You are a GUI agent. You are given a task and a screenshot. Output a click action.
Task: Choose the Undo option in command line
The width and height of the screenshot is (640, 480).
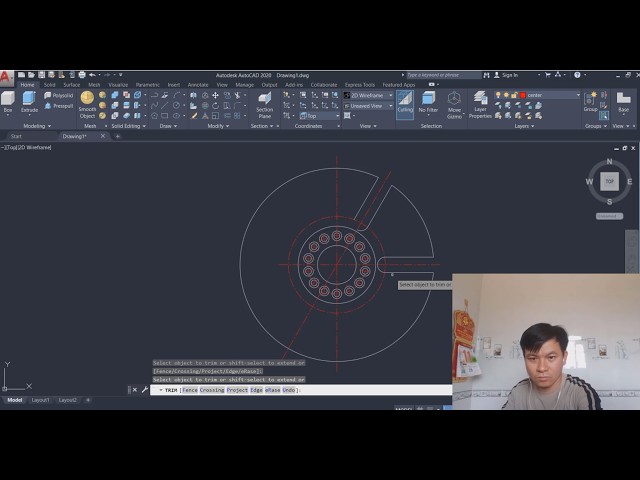pyautogui.click(x=289, y=390)
